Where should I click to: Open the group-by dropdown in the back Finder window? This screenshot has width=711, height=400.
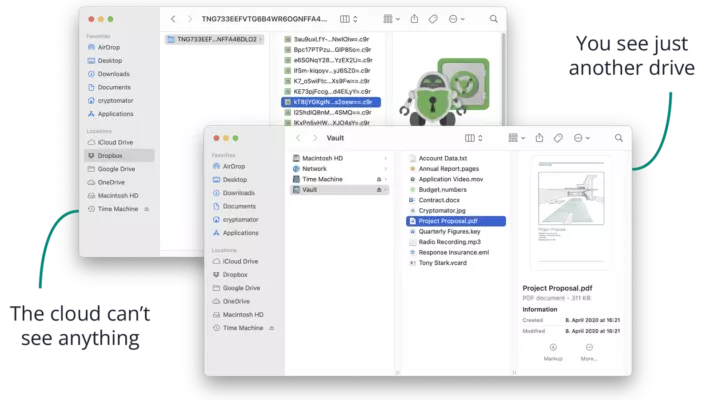[391, 19]
